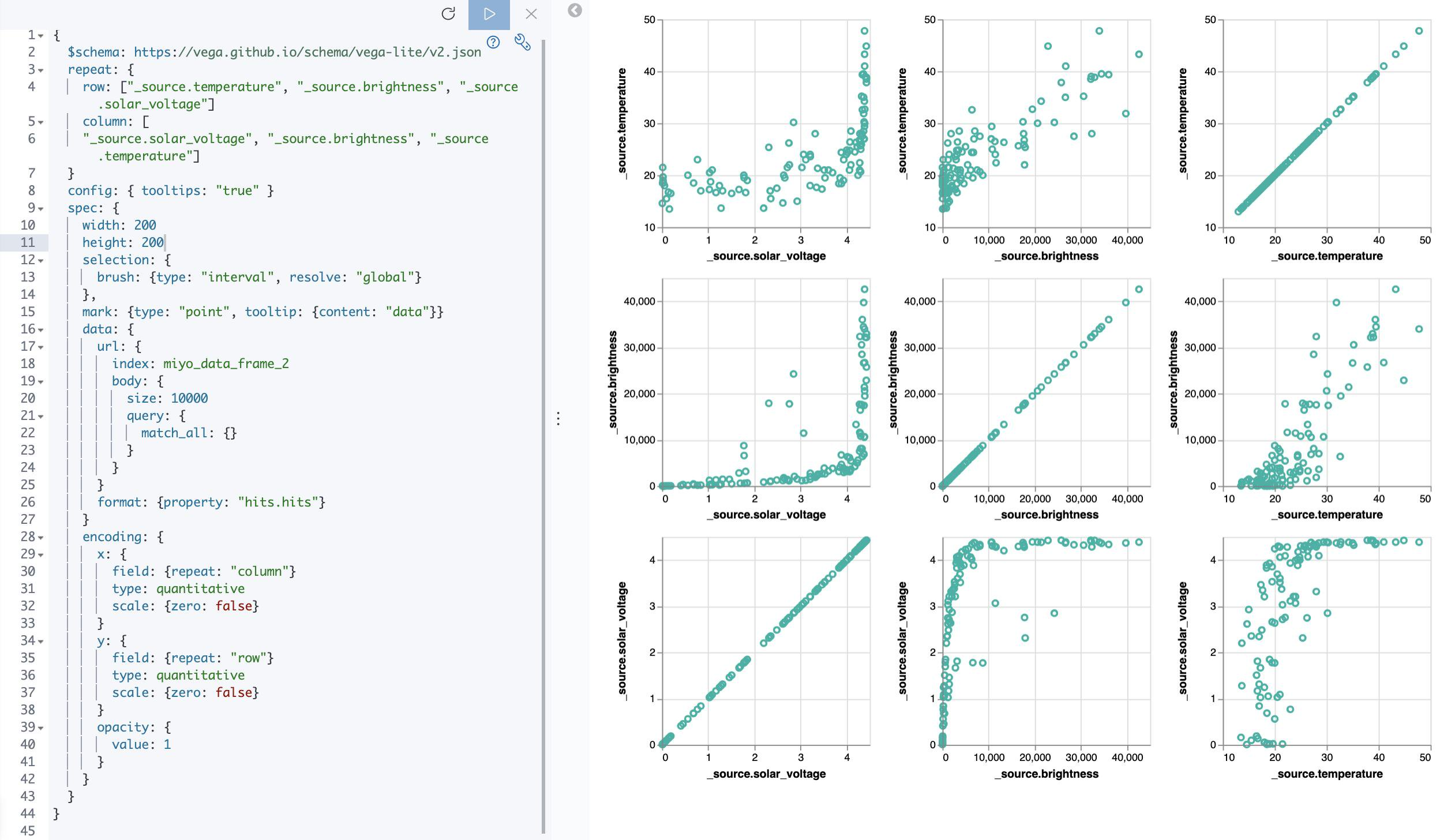The height and width of the screenshot is (840, 1440).
Task: Click the x field repeat "column" line
Action: pos(204,571)
